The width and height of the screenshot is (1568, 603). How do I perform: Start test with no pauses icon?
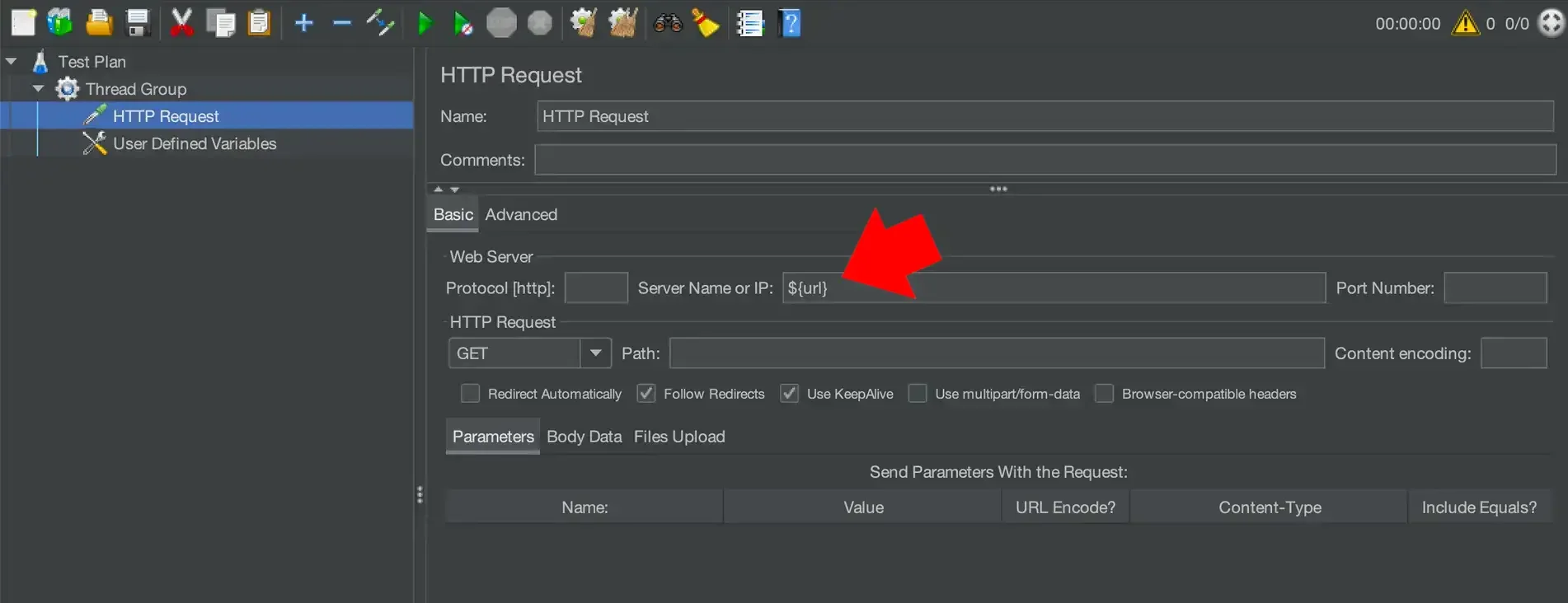point(463,24)
